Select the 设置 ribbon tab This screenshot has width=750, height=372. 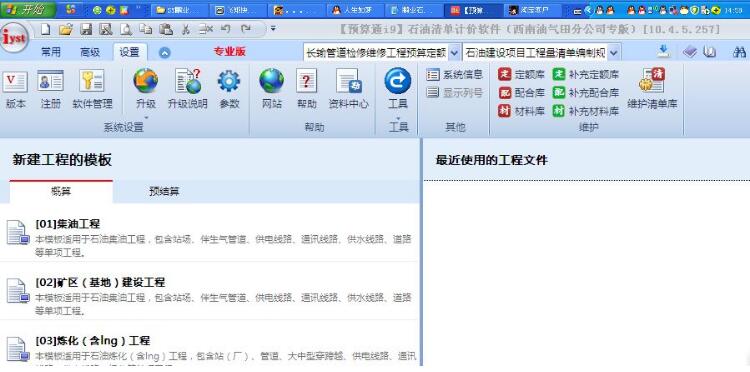pos(130,52)
